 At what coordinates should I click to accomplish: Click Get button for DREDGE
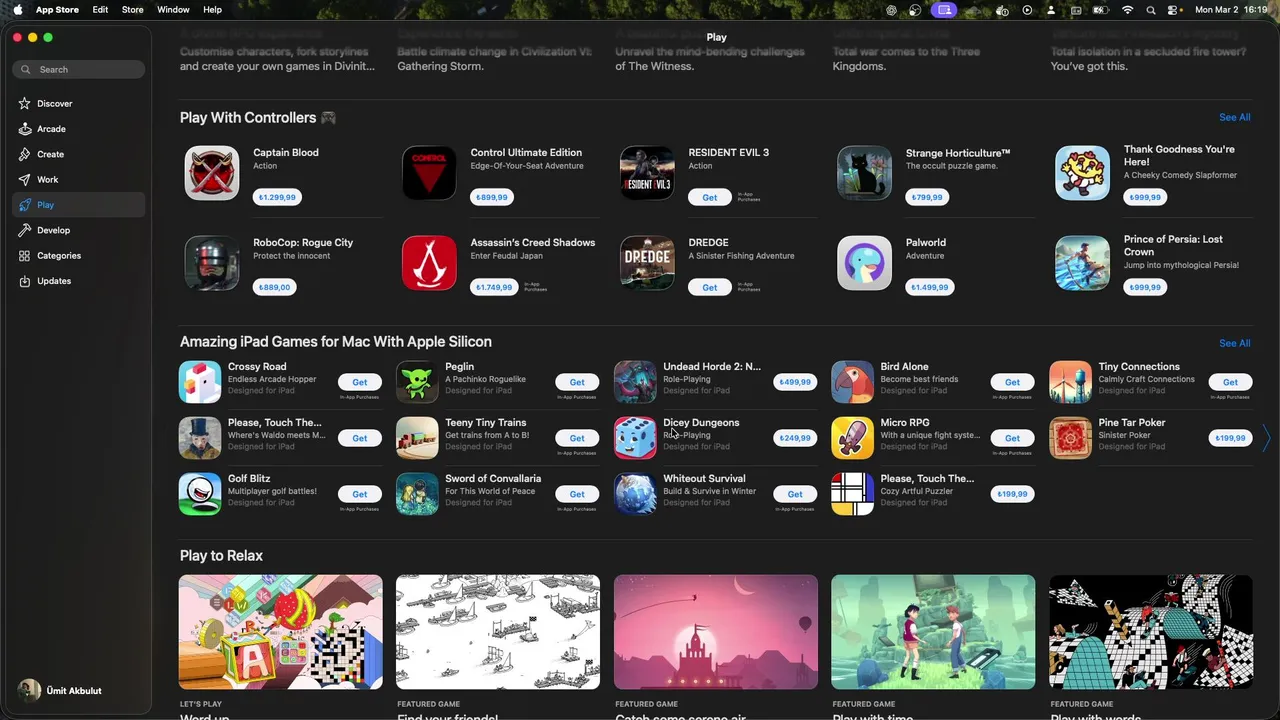(x=710, y=288)
